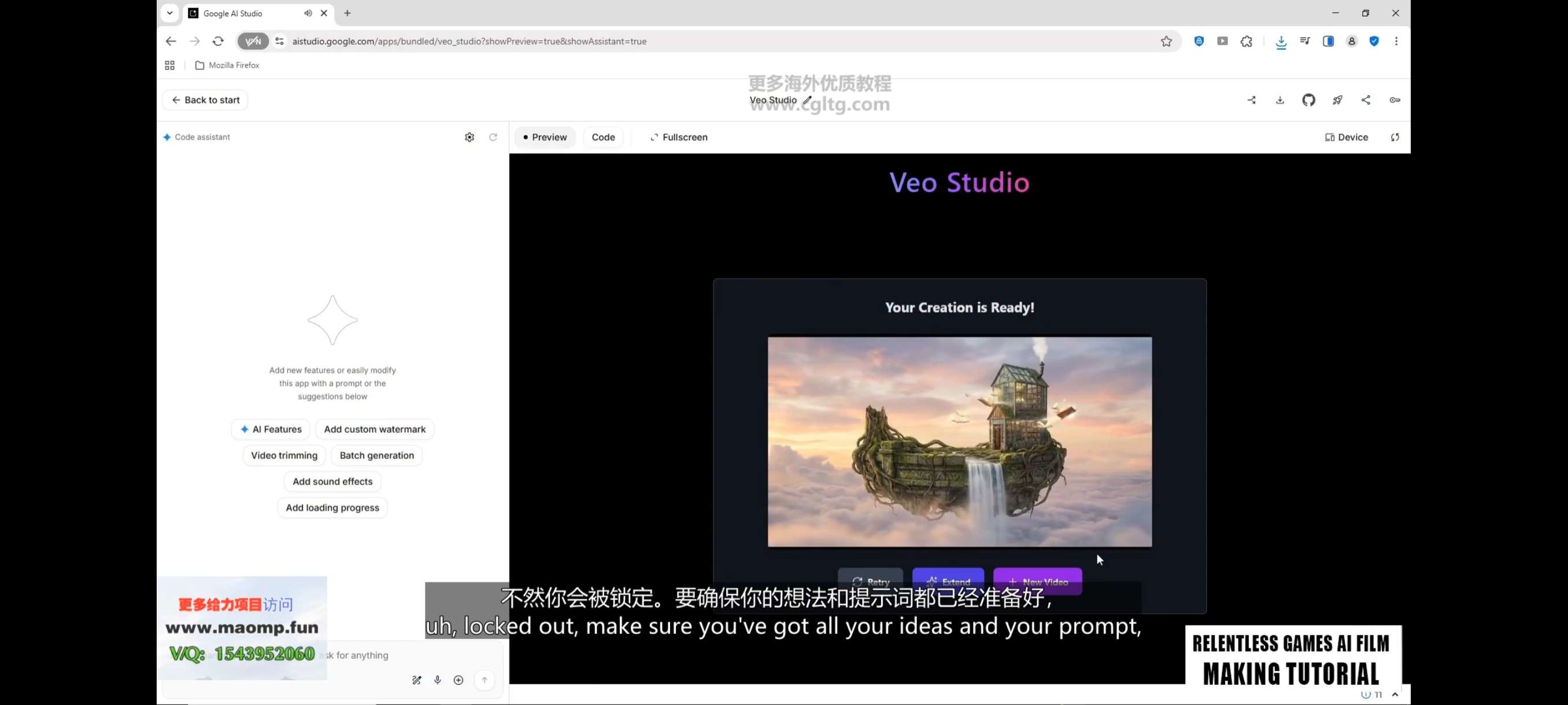Edit the Veo Studio app name

pos(807,101)
